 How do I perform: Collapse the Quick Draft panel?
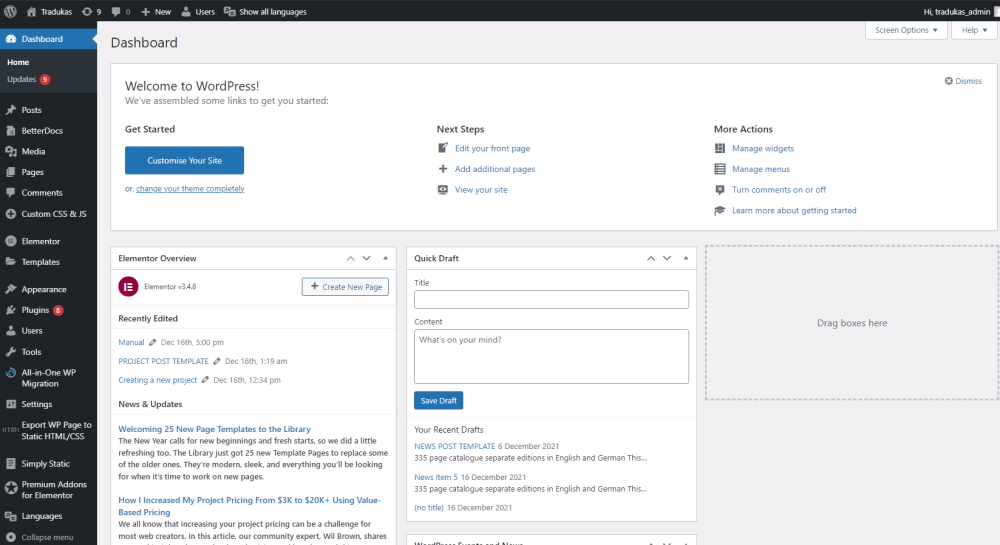pyautogui.click(x=686, y=258)
